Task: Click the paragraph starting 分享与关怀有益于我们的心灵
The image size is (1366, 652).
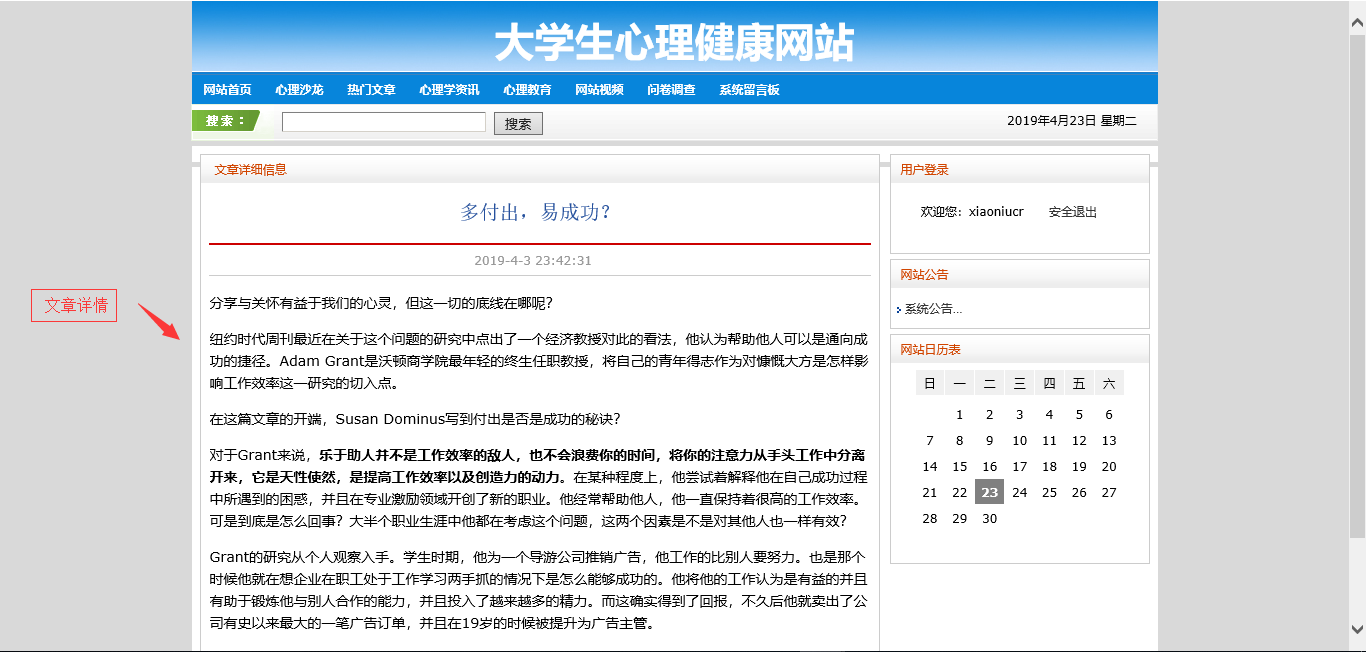Action: (x=381, y=303)
